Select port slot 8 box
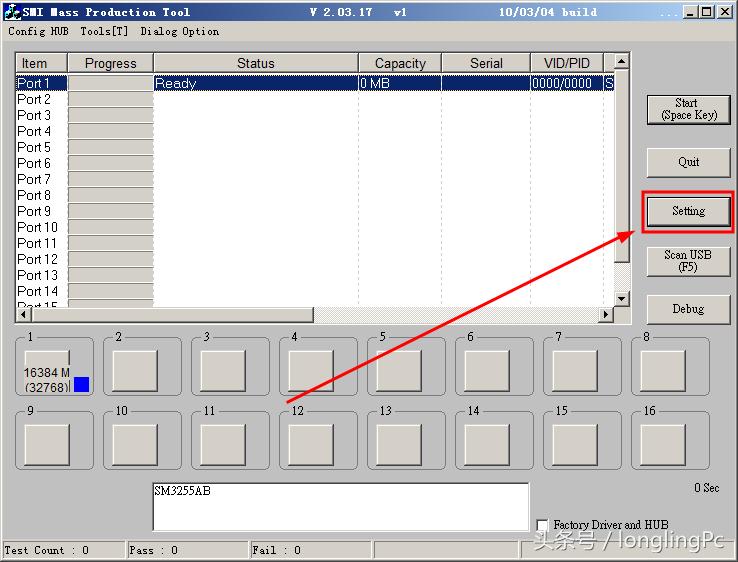This screenshot has height=562, width=738. click(x=663, y=370)
